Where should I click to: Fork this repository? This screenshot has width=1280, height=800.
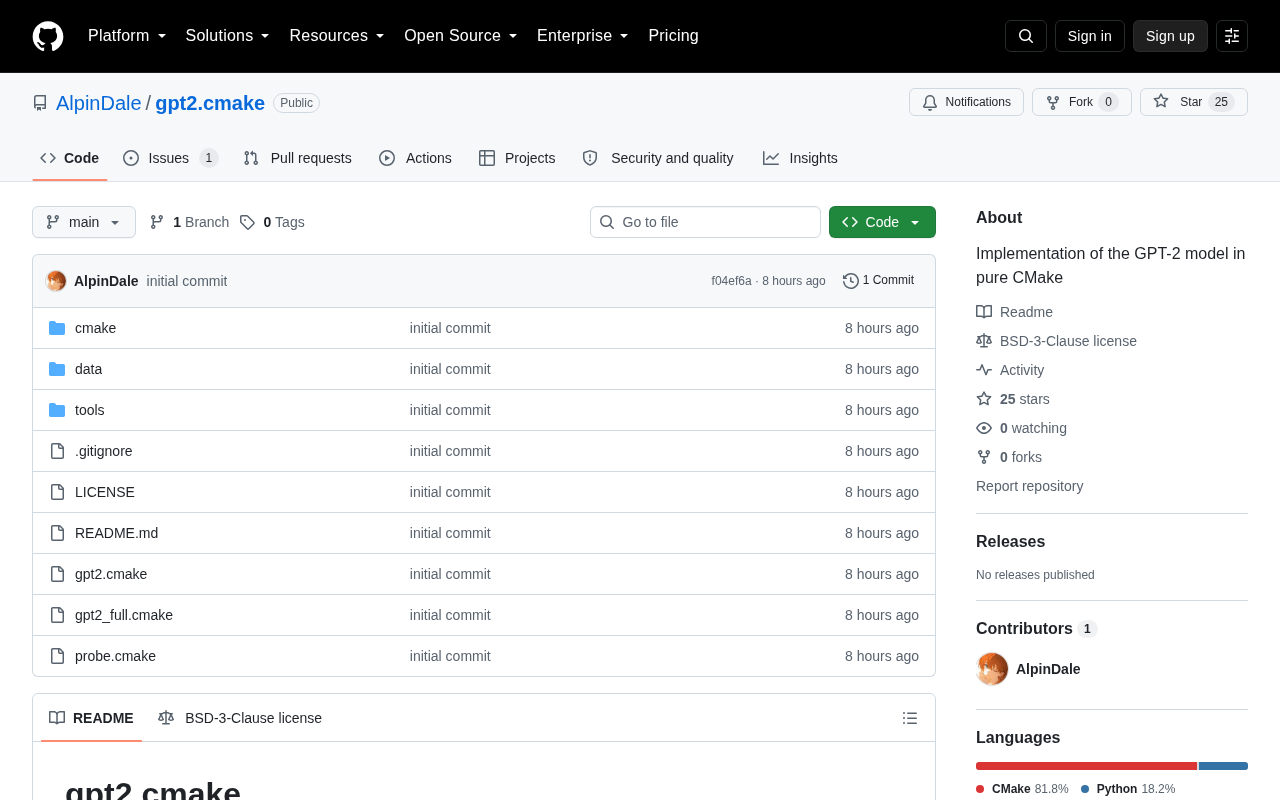click(x=1082, y=102)
